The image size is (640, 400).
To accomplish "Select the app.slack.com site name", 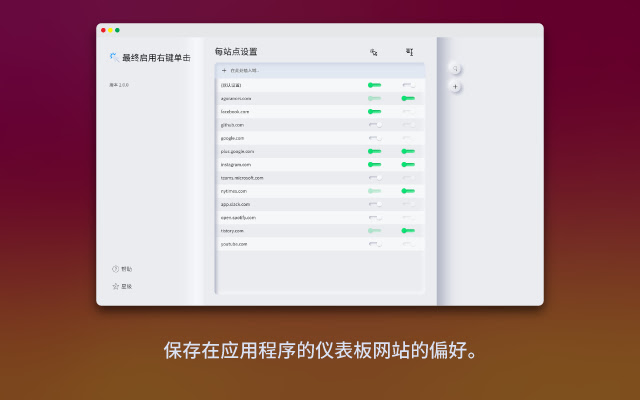I will click(235, 204).
